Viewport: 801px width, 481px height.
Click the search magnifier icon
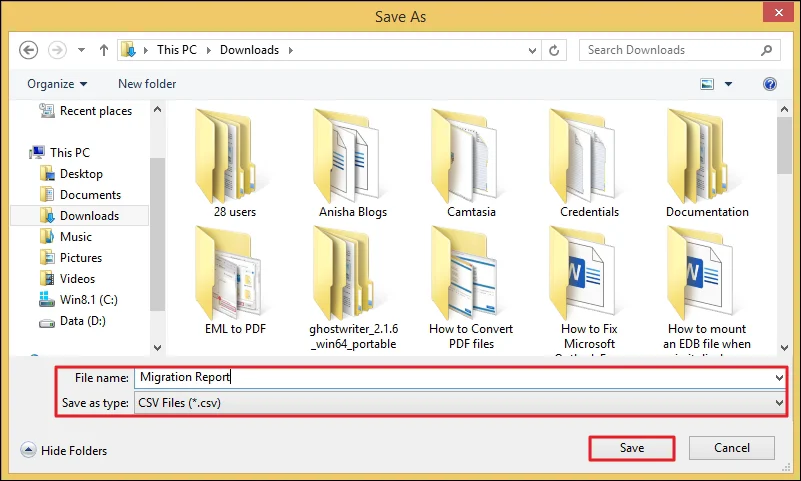click(x=766, y=50)
